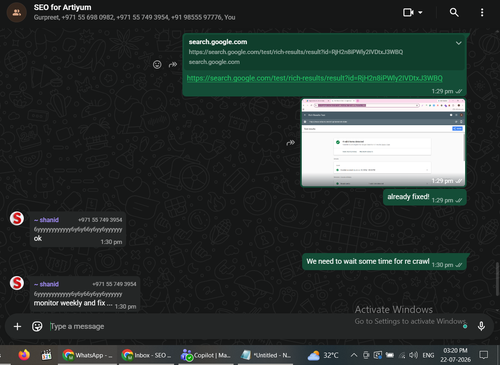Open the Windows notification center

[483, 355]
